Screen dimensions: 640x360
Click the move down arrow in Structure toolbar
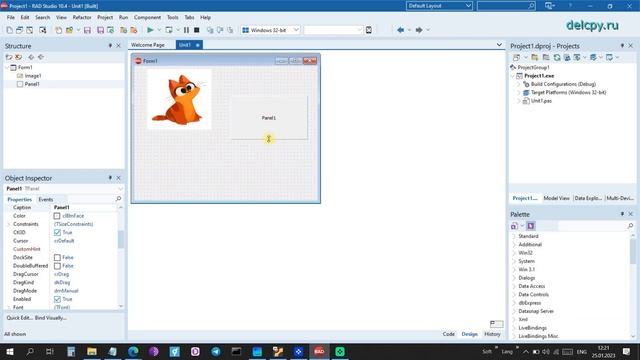coord(41,57)
